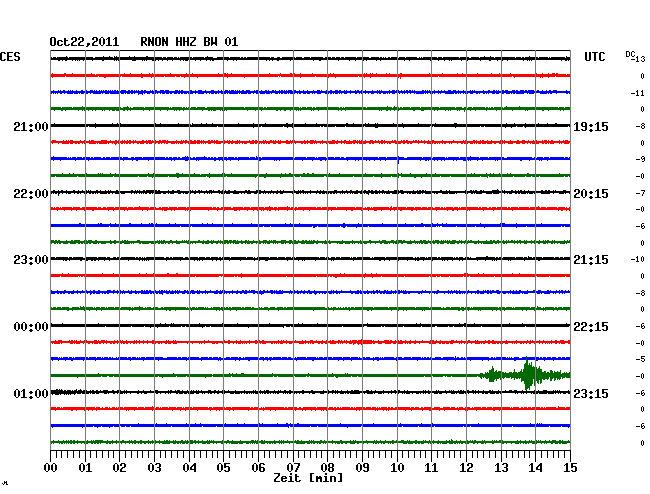Click the date label Oct22,2011
The image size is (650, 494).
pos(84,42)
